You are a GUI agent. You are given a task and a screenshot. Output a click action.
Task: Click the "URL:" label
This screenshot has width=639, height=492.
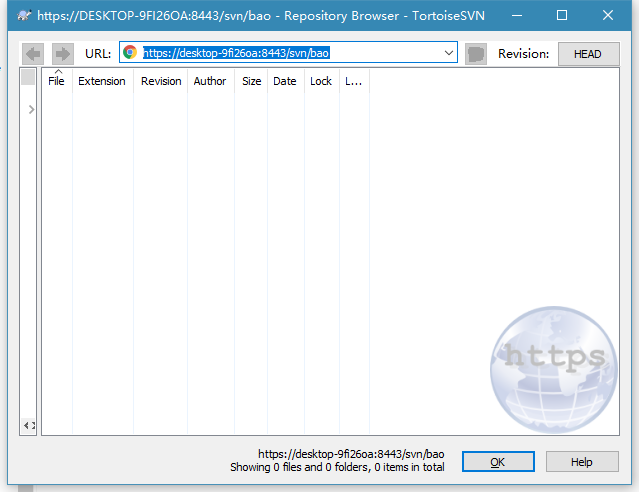tap(98, 54)
